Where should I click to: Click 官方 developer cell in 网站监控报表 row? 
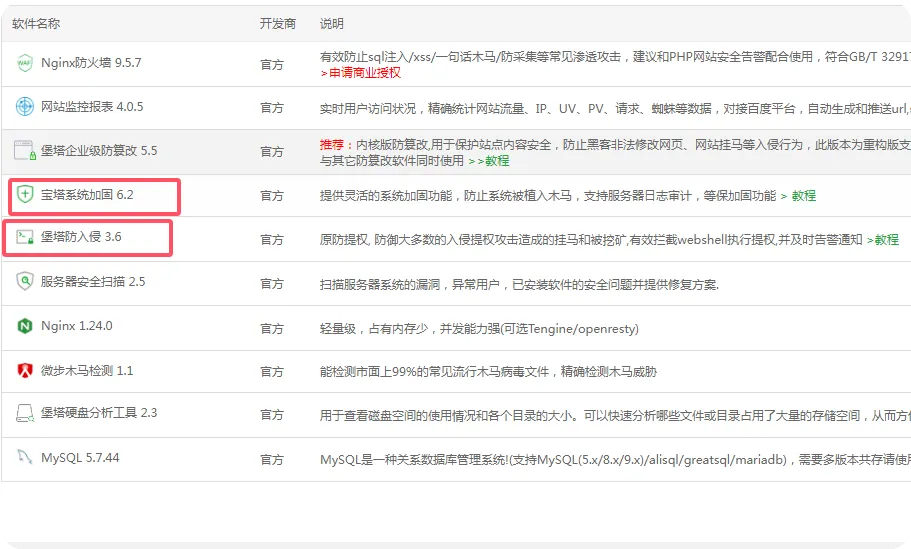coord(272,108)
